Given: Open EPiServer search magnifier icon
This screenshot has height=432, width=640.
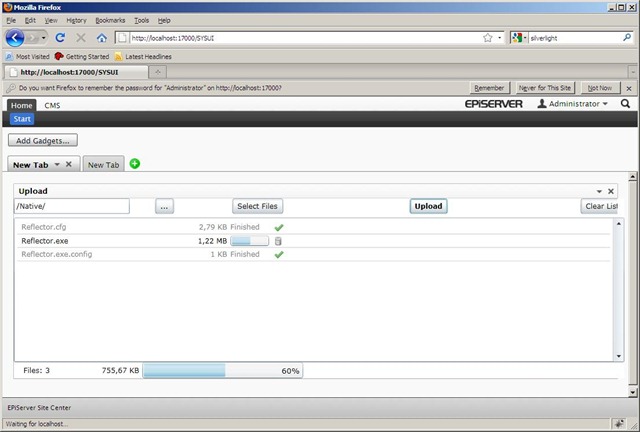Looking at the screenshot, I should click(x=625, y=104).
